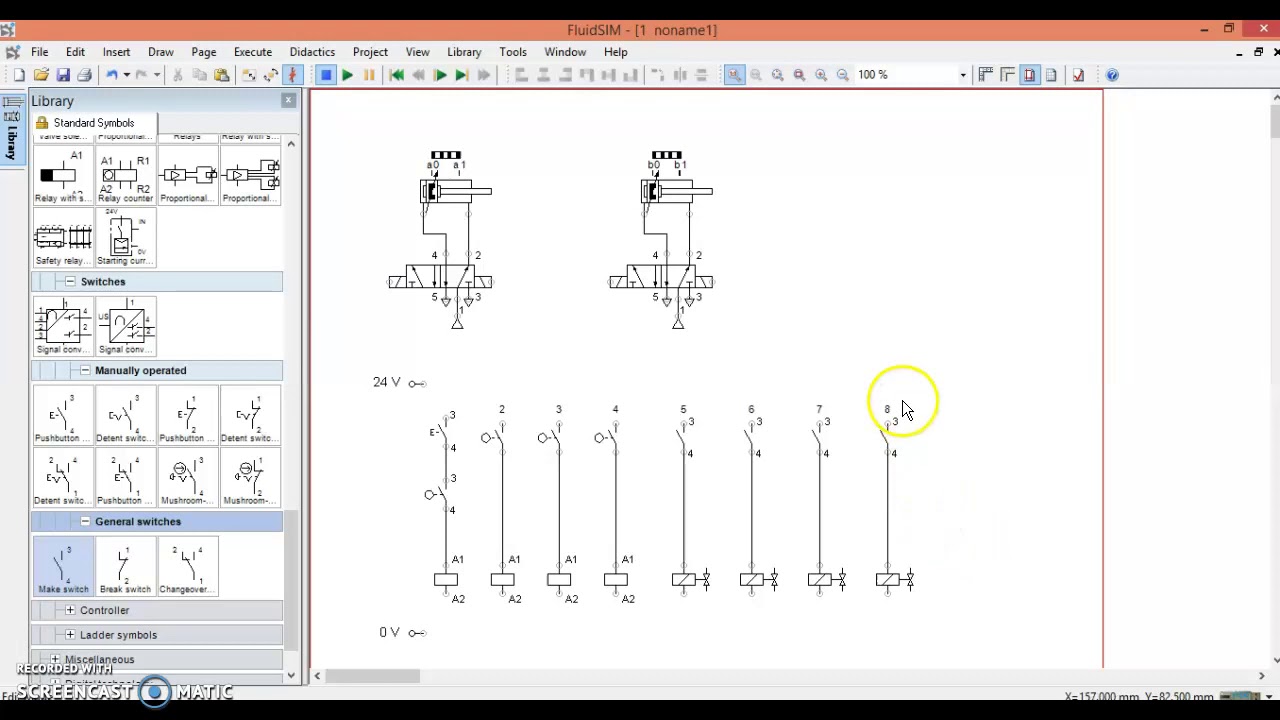This screenshot has height=720, width=1280.
Task: Save the circuit with the diskette icon
Action: click(x=63, y=75)
